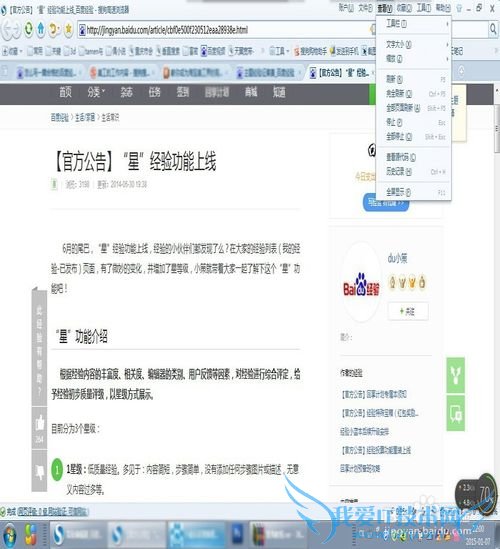Image resolution: width=500 pixels, height=549 pixels.
Task: Click 百度经验 breadcrumb link
Action: [x=60, y=118]
